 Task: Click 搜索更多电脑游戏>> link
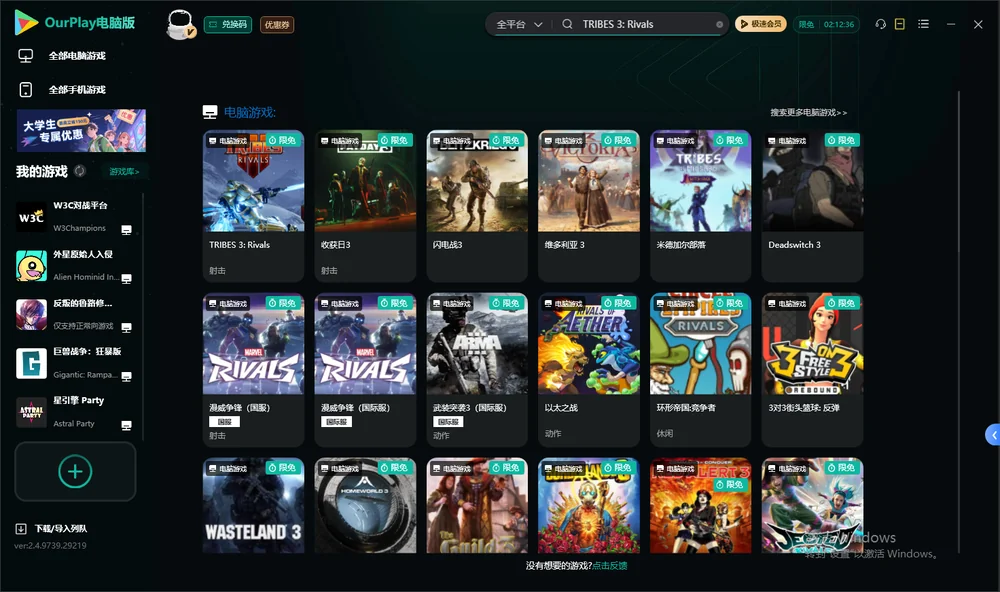pyautogui.click(x=808, y=112)
